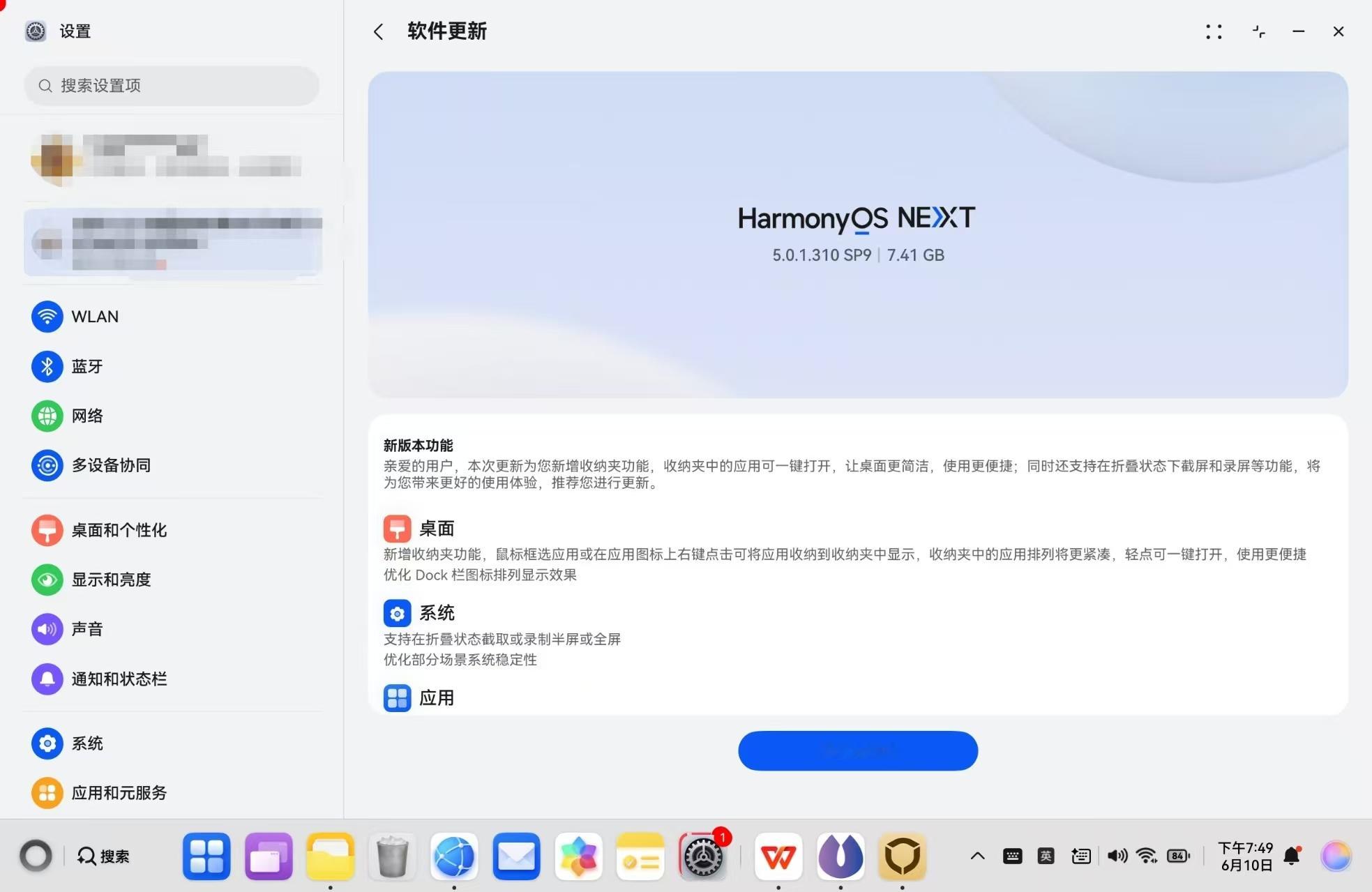This screenshot has height=892, width=1372.
Task: Click the shrink window icon in title bar
Action: 1258,31
